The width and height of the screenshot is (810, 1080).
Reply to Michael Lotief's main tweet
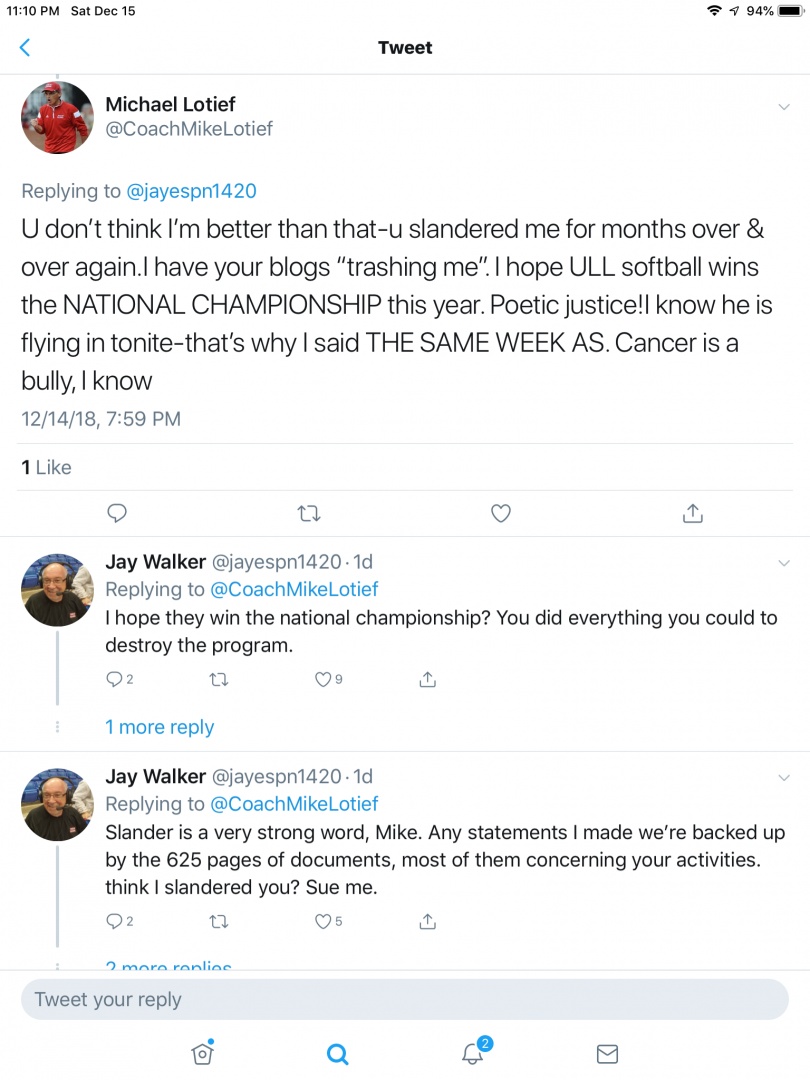click(117, 513)
